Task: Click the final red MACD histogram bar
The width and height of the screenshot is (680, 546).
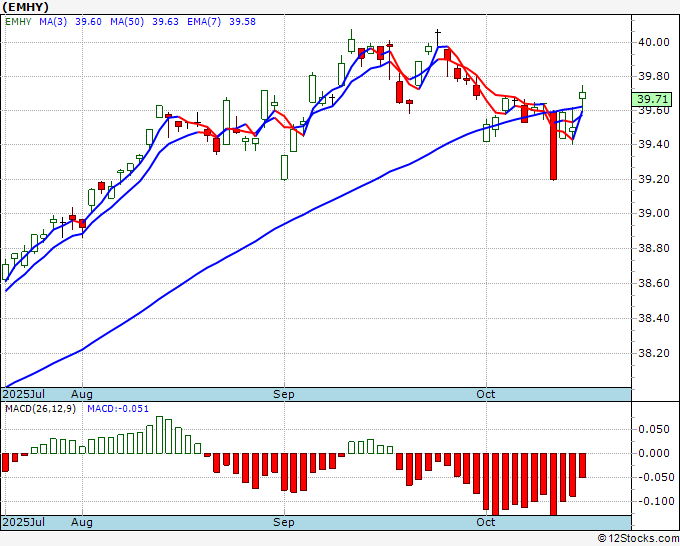Action: click(582, 465)
